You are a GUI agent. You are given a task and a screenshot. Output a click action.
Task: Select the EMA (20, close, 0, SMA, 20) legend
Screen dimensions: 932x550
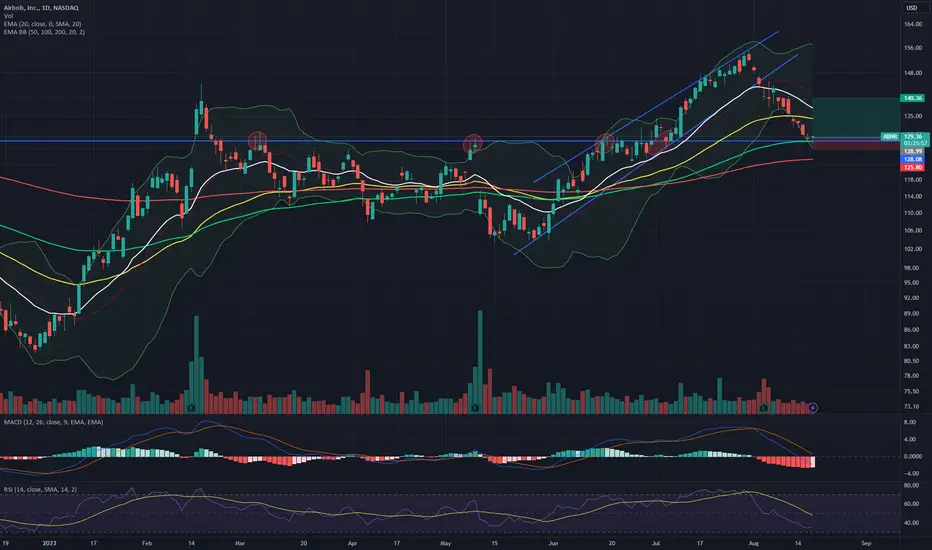(x=42, y=24)
